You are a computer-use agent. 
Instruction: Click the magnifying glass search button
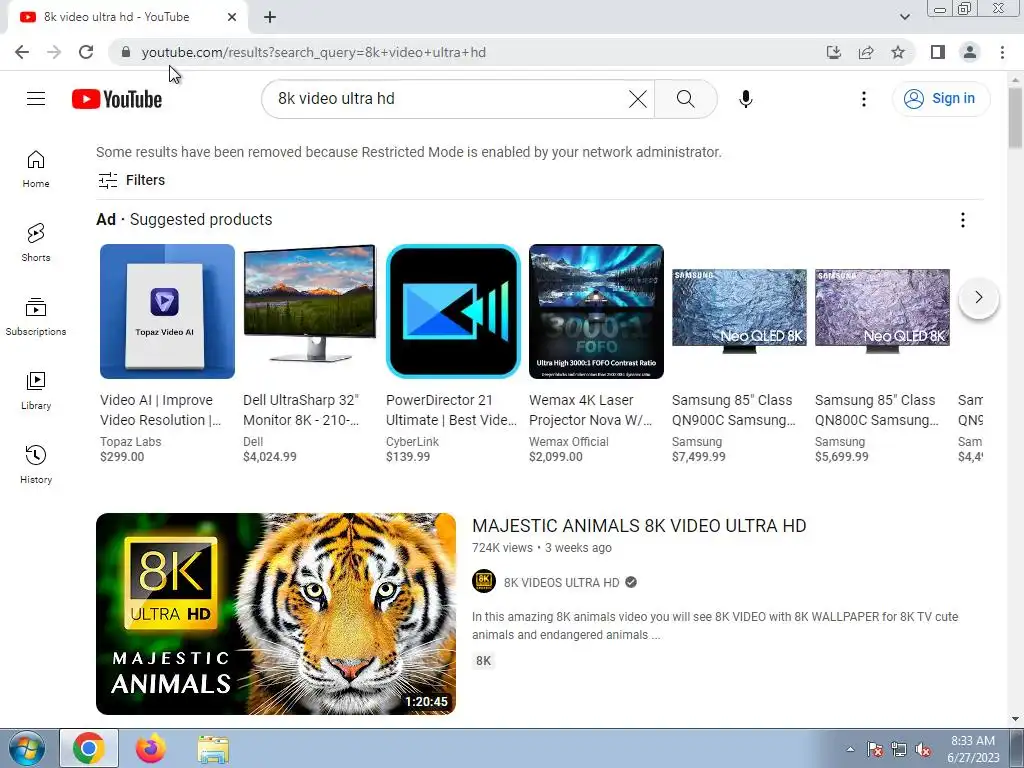(685, 99)
